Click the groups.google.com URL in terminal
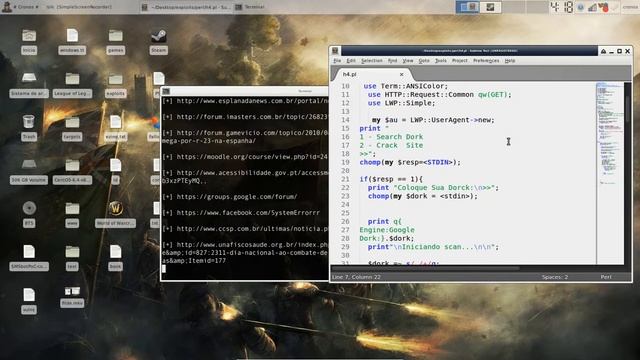Screen dimensions: 640x360 coord(237,197)
